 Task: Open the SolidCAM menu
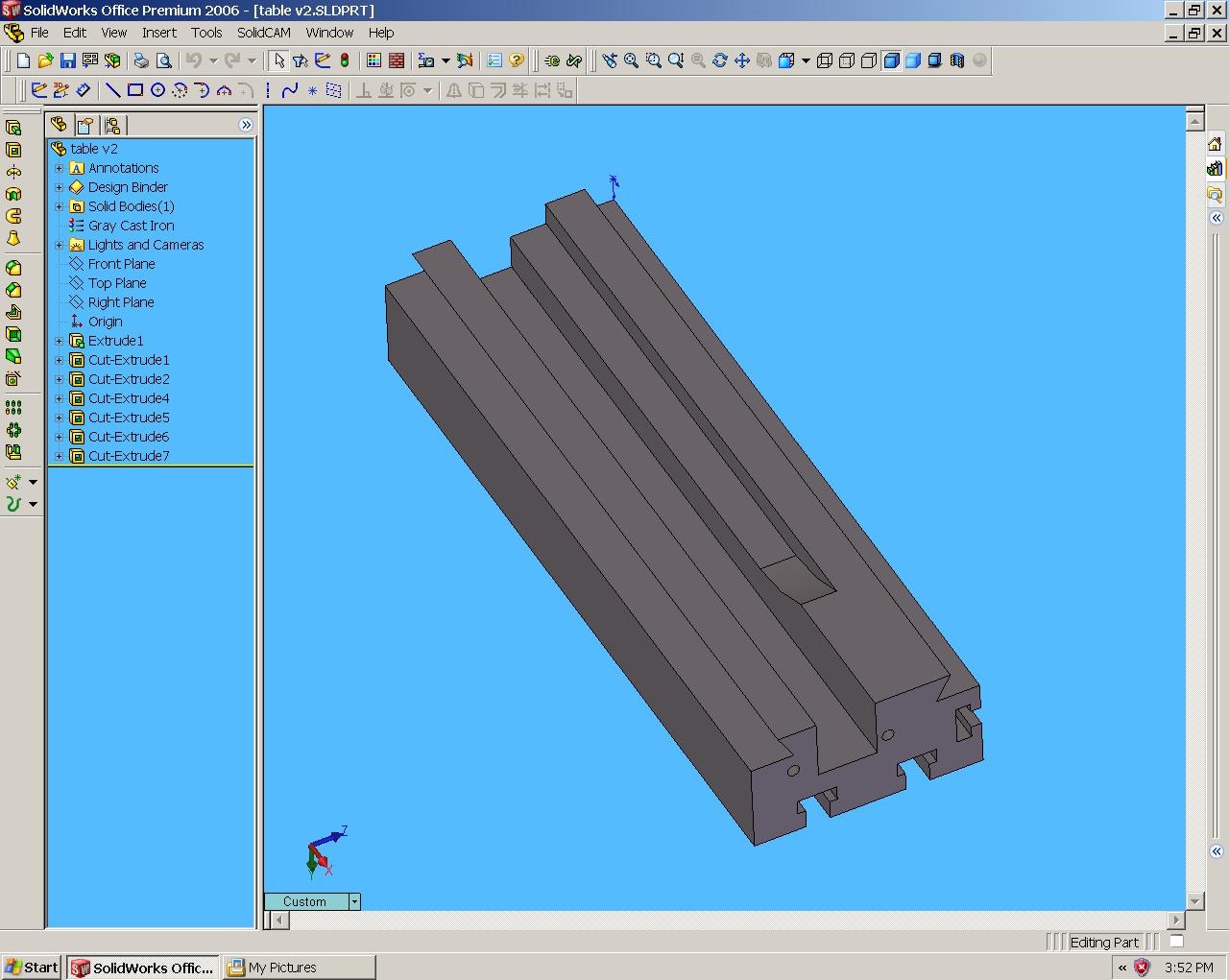[x=263, y=33]
